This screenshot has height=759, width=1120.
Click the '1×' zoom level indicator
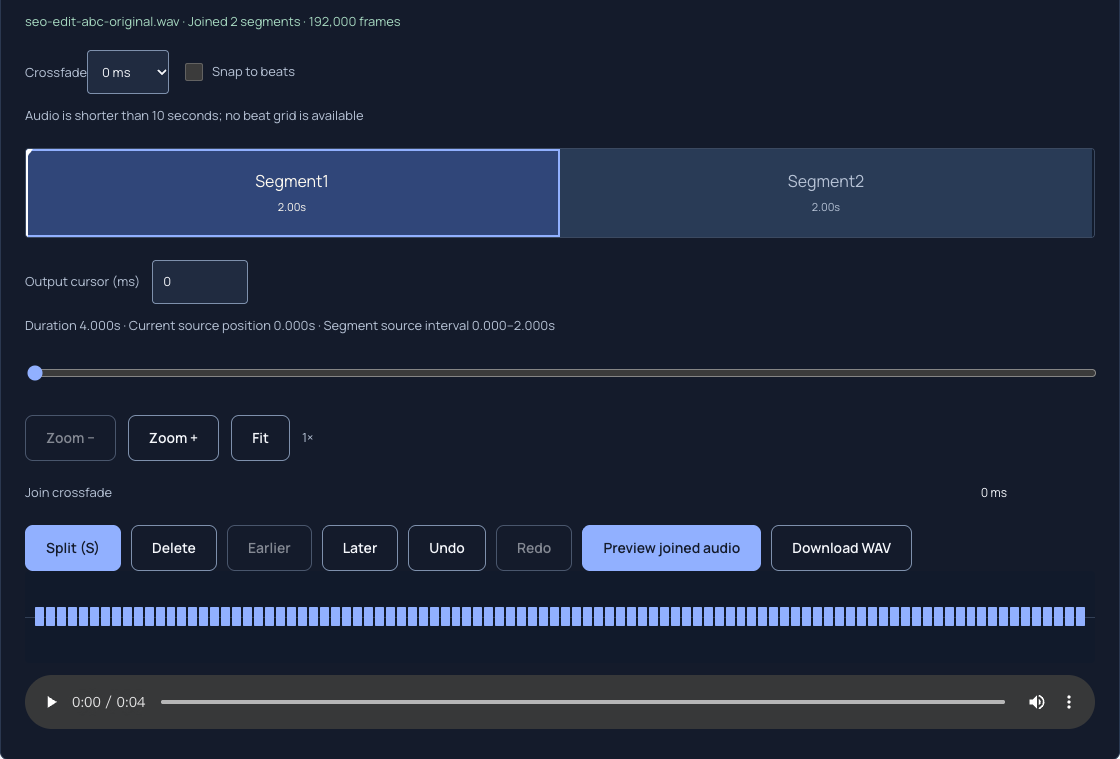click(307, 438)
